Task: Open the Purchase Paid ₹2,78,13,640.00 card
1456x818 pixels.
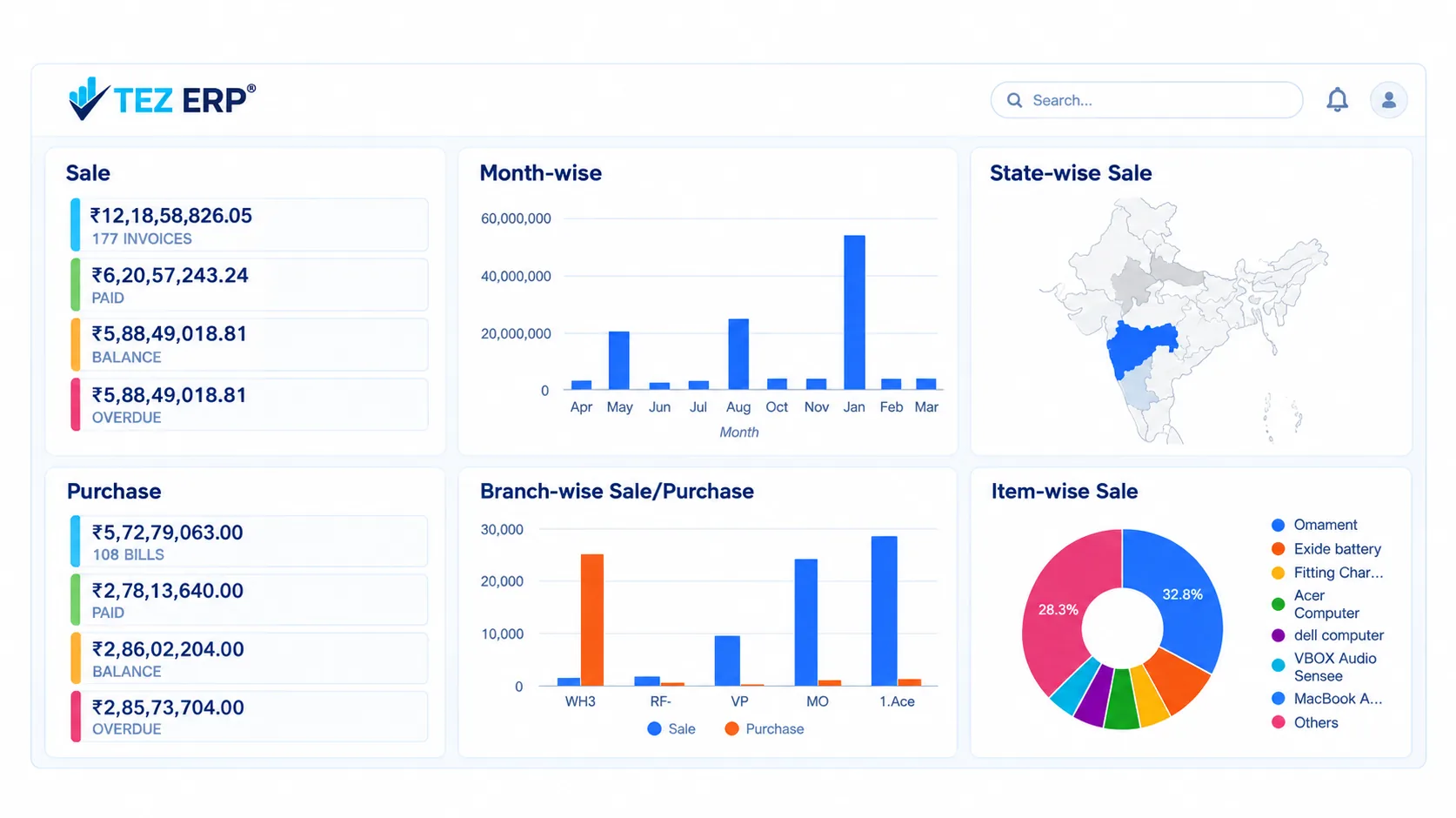Action: [x=249, y=600]
